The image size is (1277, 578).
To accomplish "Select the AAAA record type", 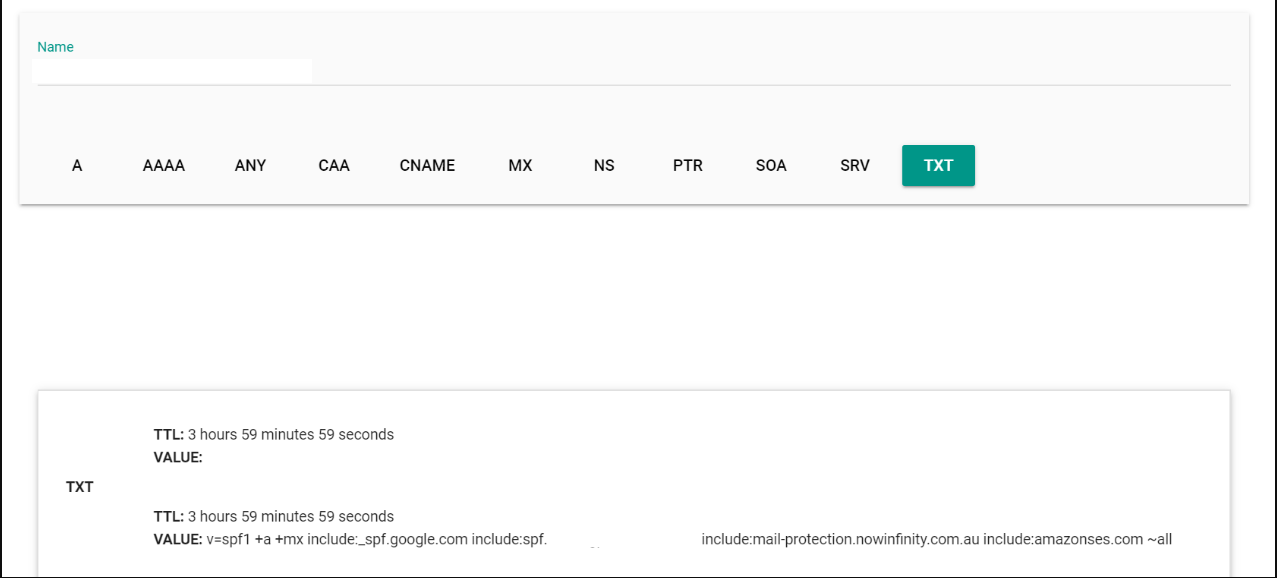I will click(163, 165).
